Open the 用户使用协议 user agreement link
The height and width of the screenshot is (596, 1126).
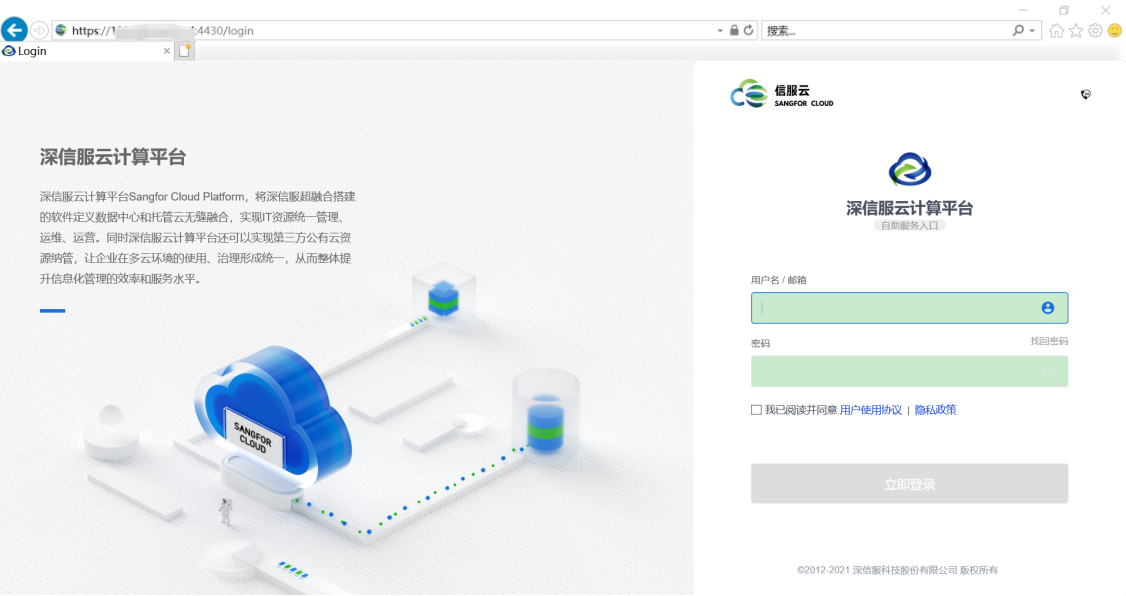(870, 410)
